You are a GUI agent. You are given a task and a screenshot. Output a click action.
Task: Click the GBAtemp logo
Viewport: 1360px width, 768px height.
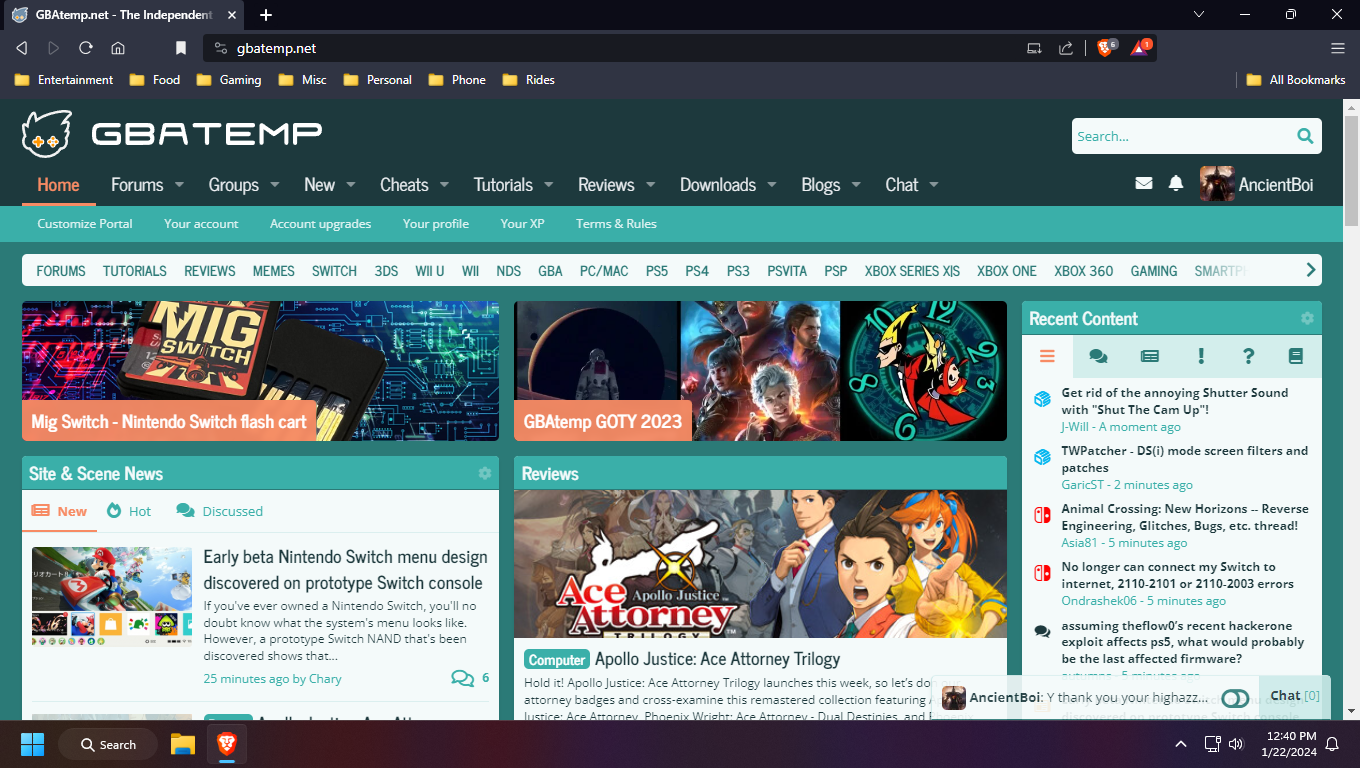172,133
